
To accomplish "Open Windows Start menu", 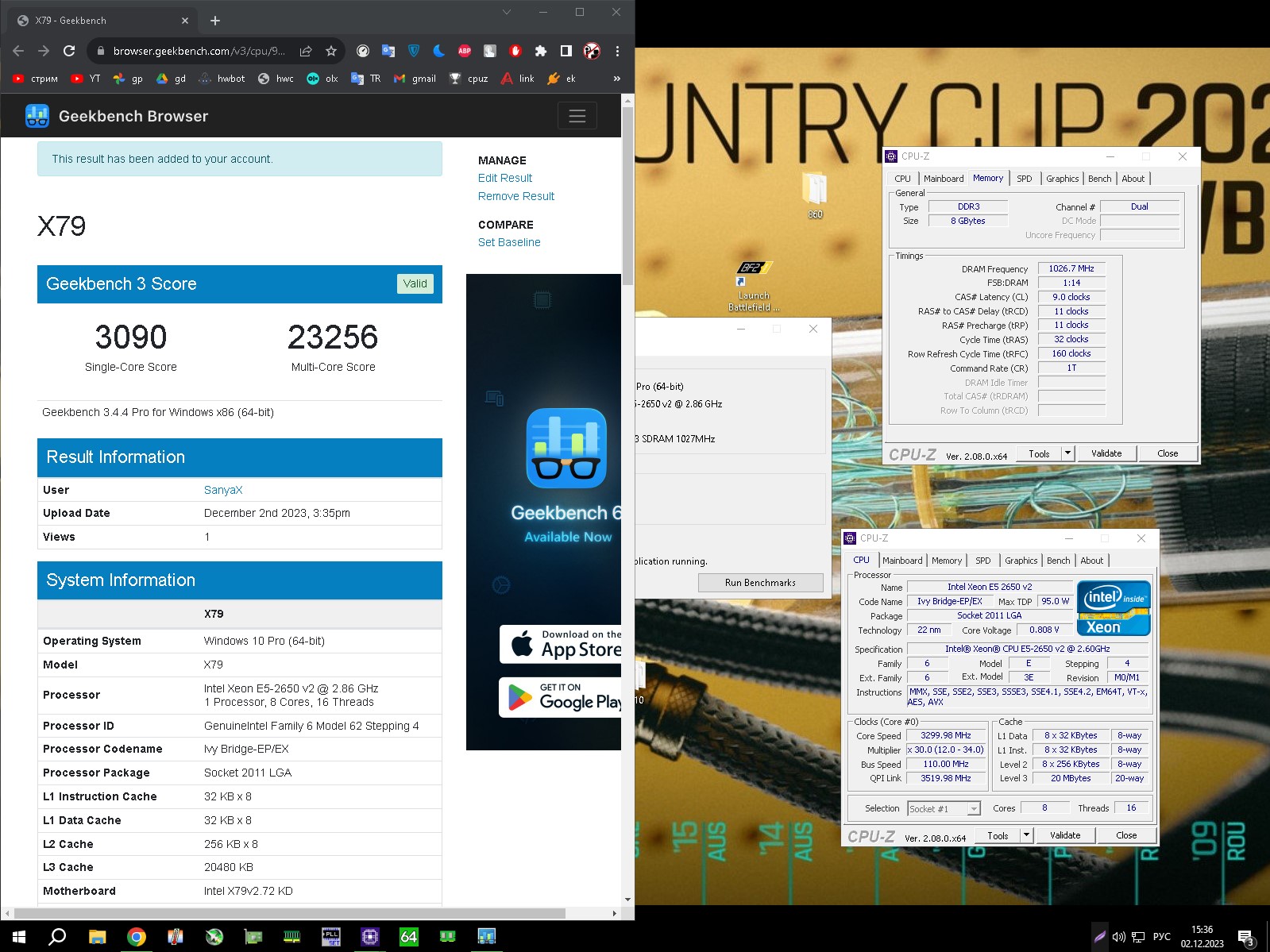I will click(x=19, y=937).
